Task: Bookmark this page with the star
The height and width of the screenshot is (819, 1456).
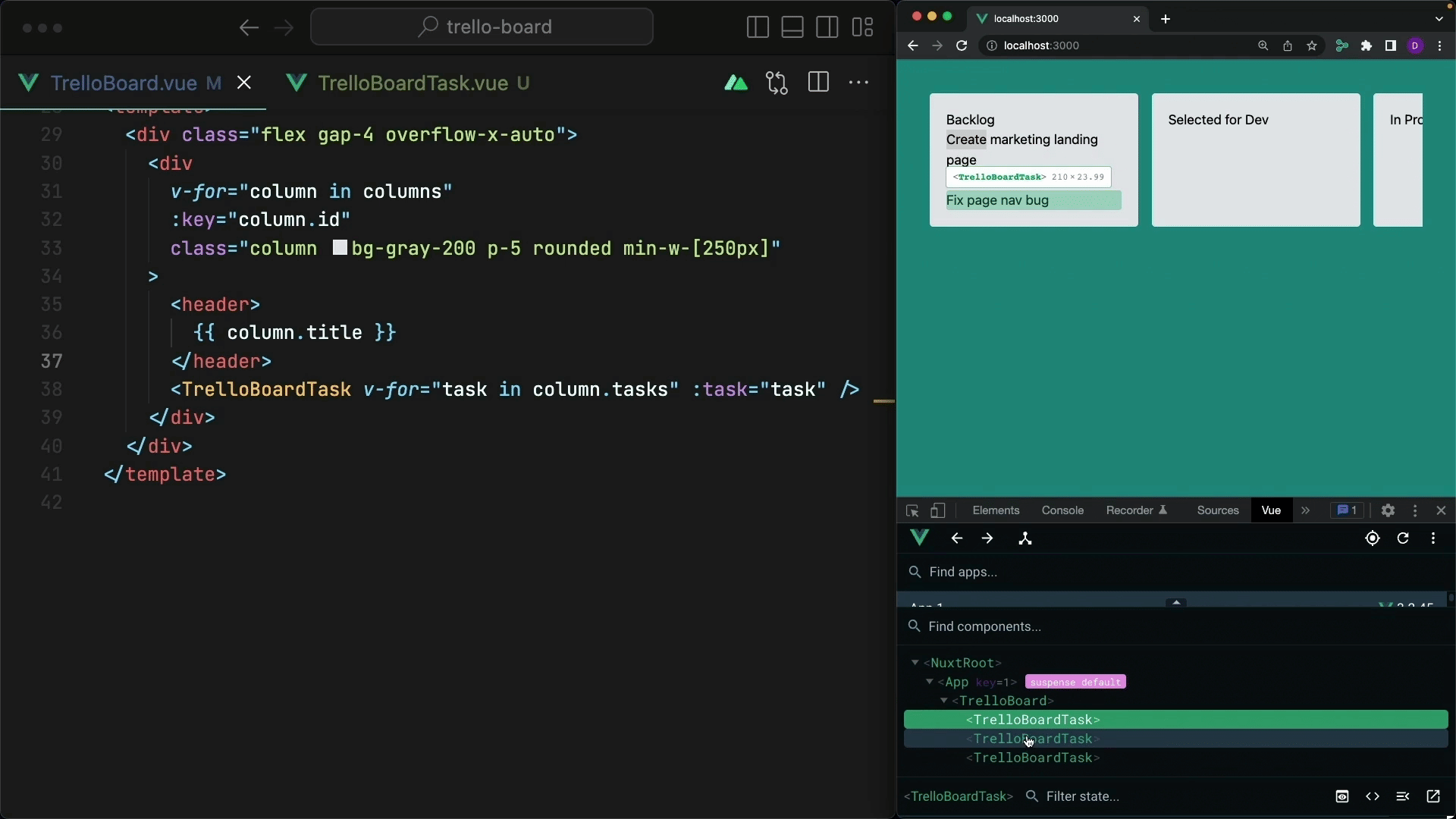Action: coord(1312,46)
